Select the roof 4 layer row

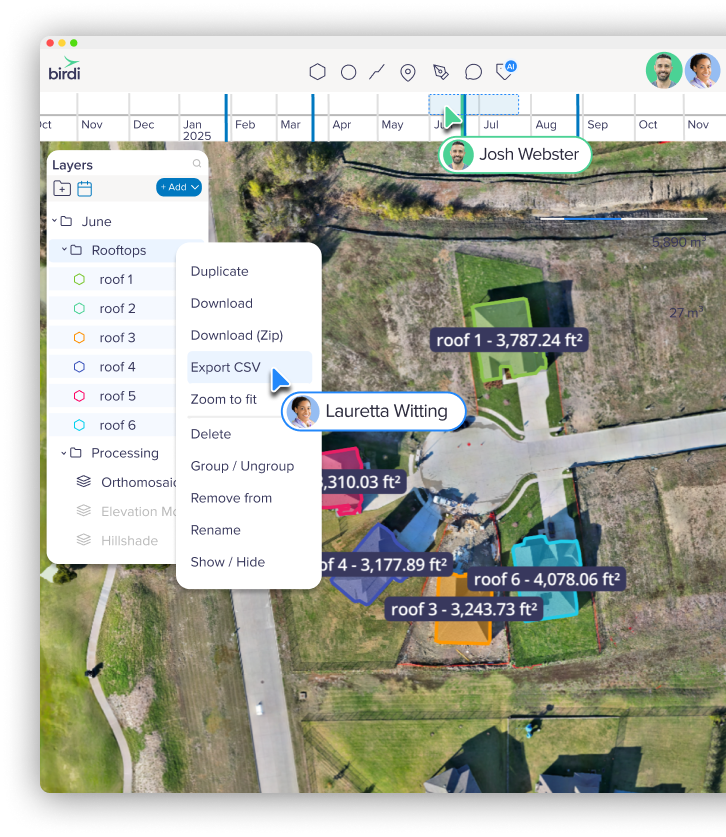(113, 367)
